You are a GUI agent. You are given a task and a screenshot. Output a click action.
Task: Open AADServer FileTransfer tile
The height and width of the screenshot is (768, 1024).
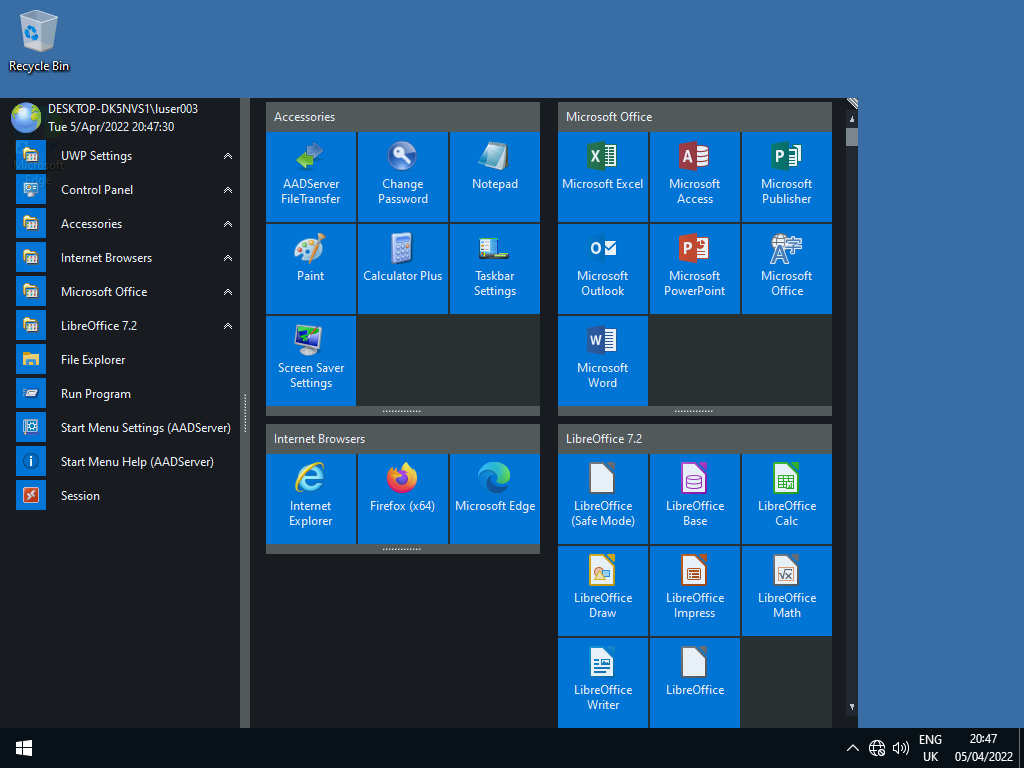click(x=310, y=176)
